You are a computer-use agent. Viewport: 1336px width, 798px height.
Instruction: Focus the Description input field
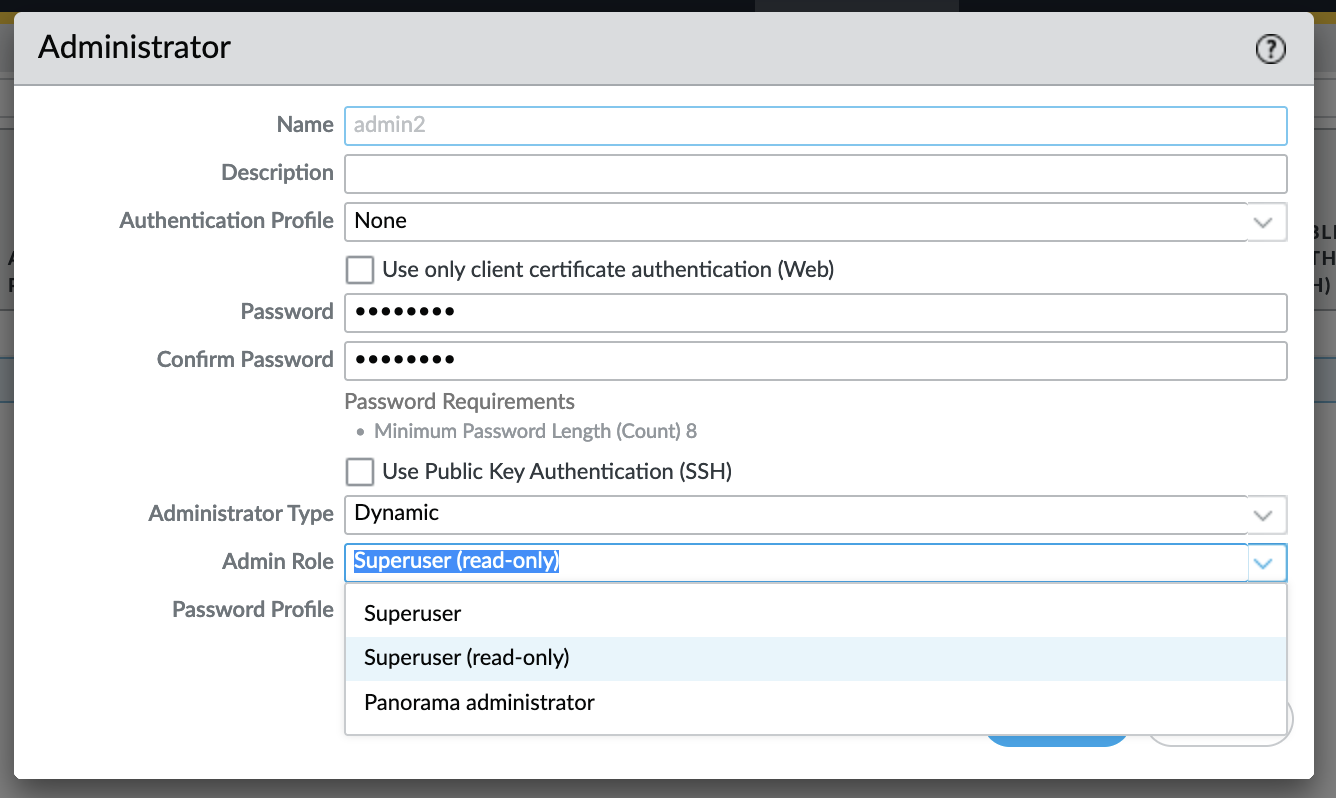click(x=815, y=173)
